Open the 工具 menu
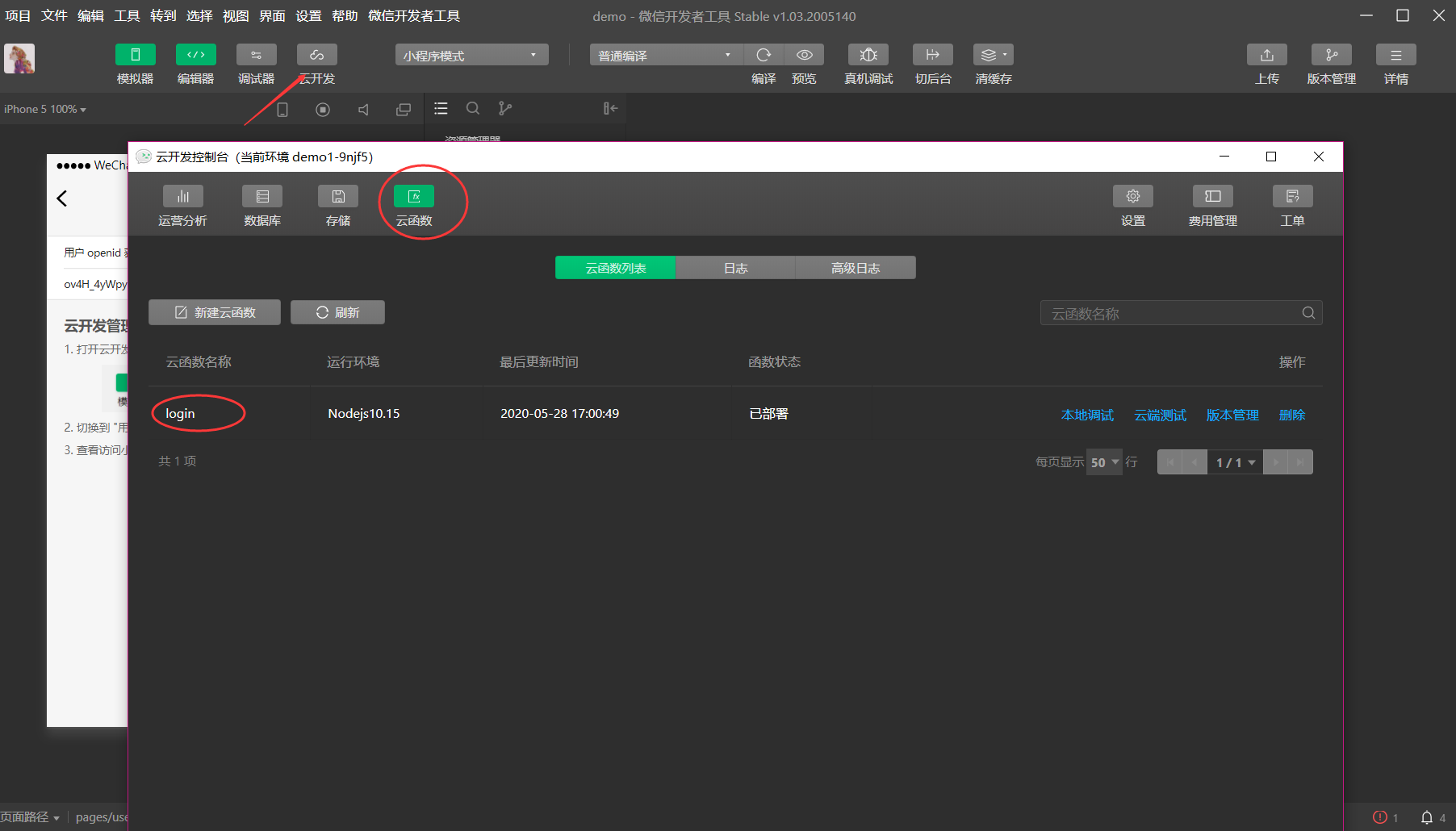This screenshot has width=1456, height=831. point(127,16)
